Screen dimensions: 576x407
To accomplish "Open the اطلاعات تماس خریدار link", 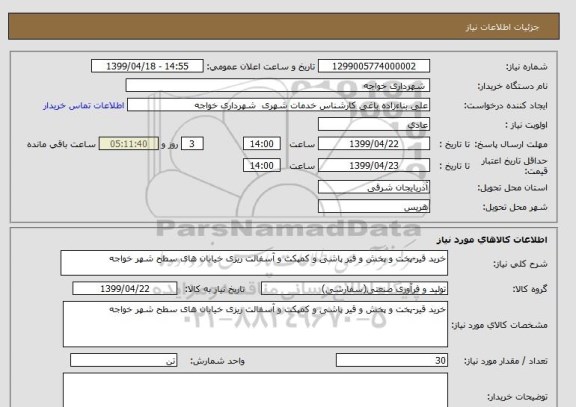I will pyautogui.click(x=84, y=106).
